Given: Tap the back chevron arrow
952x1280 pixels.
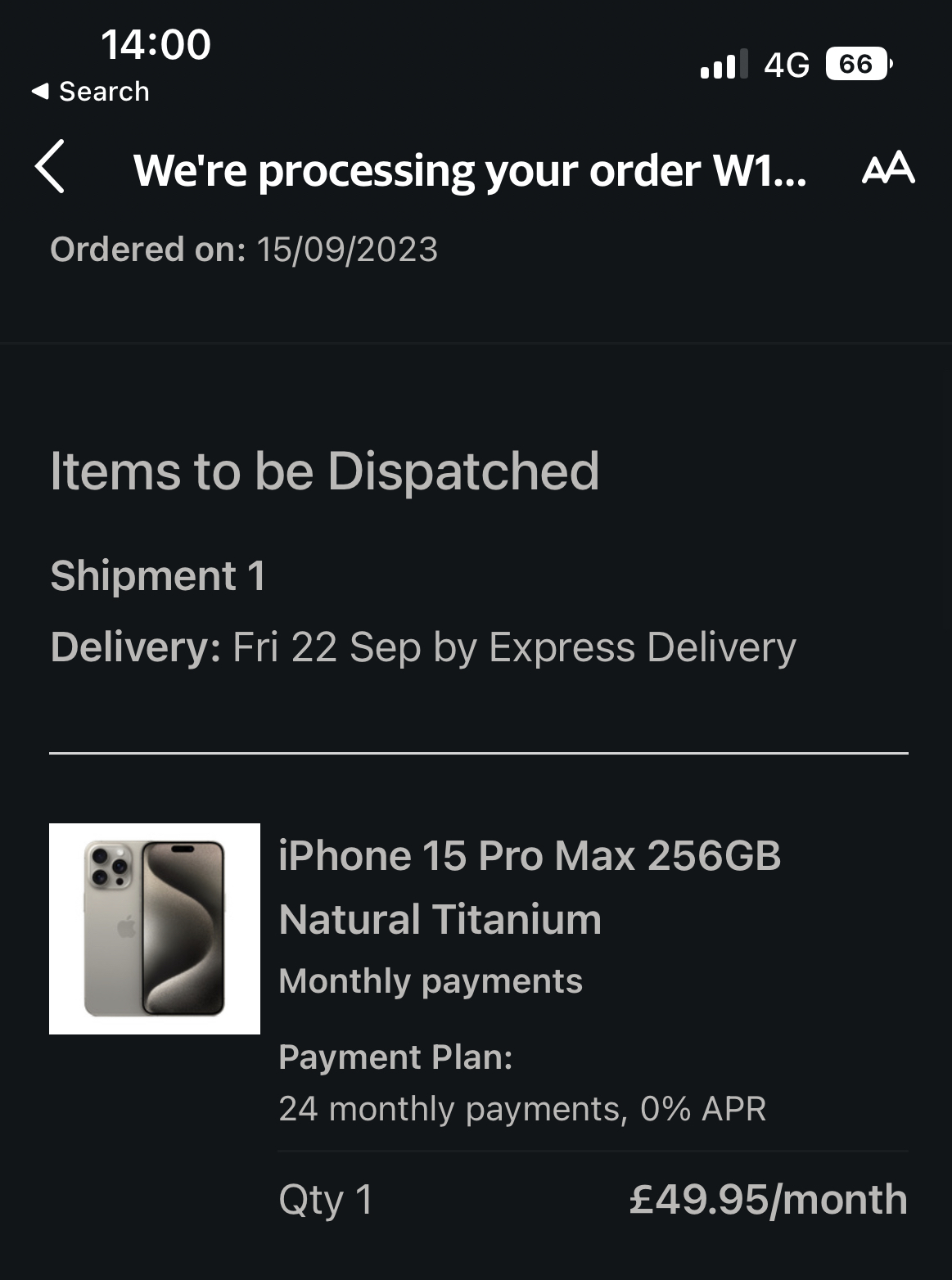Looking at the screenshot, I should pos(50,166).
